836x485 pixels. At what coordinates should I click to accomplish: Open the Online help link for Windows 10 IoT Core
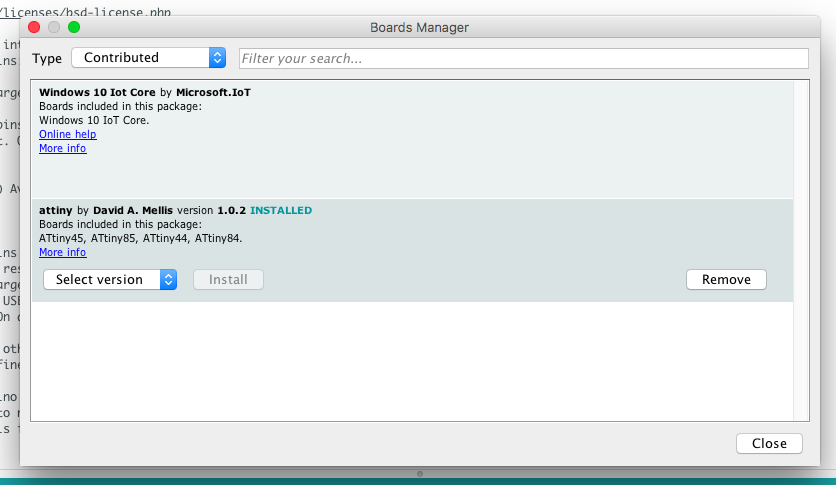pos(68,134)
